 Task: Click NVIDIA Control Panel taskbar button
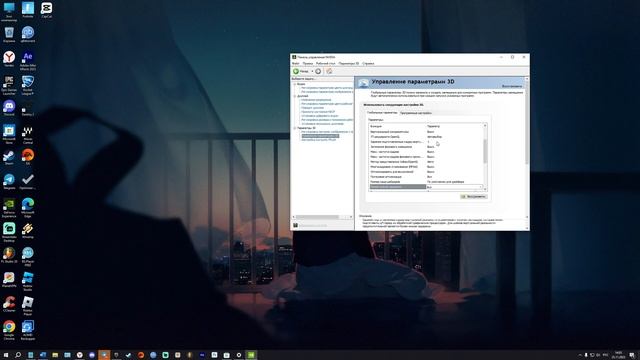coord(251,355)
